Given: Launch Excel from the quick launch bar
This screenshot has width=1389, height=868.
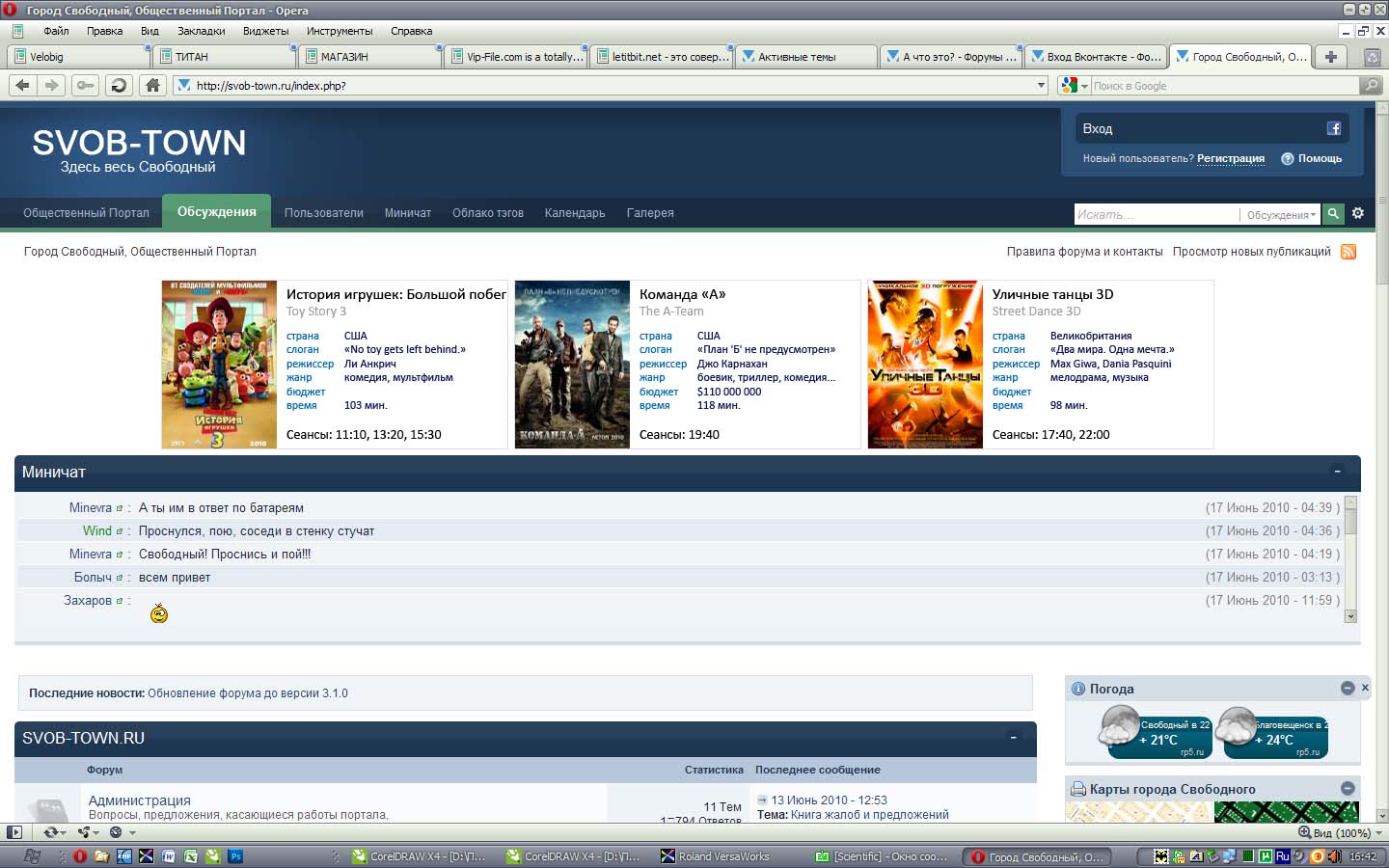Looking at the screenshot, I should 191,855.
